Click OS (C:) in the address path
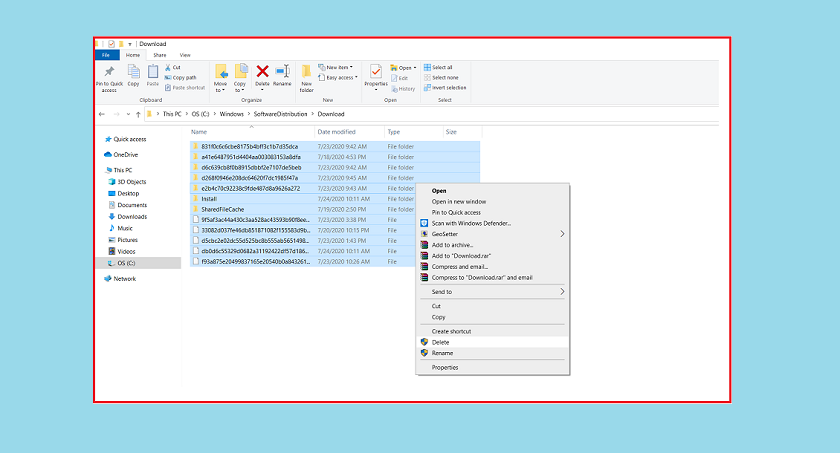The width and height of the screenshot is (840, 453). click(x=200, y=114)
